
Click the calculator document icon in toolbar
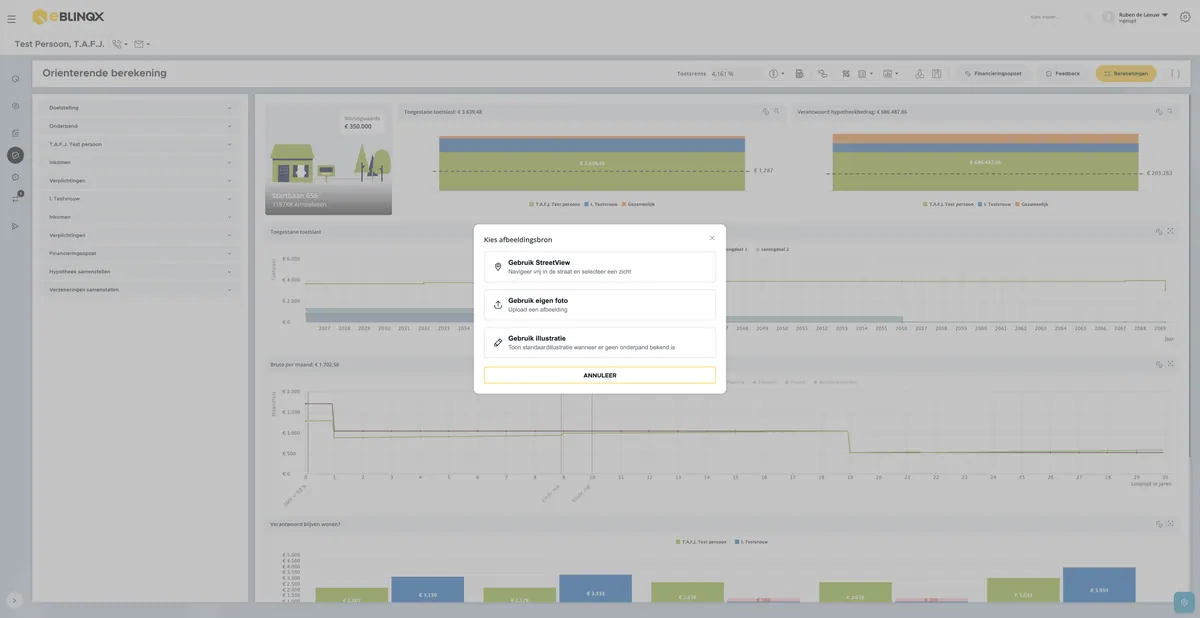point(799,73)
